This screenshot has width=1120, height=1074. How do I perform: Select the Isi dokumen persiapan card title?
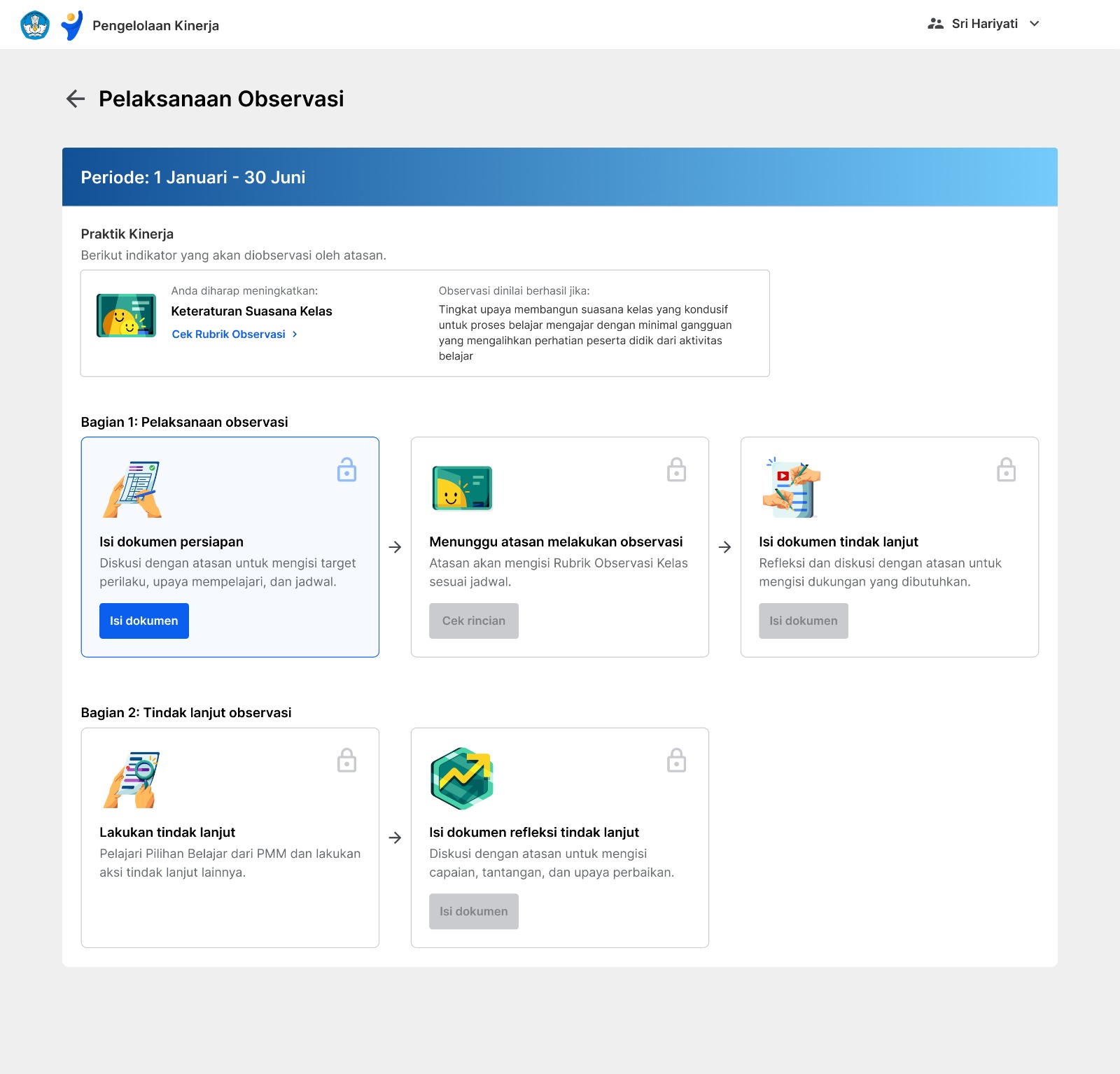click(171, 542)
